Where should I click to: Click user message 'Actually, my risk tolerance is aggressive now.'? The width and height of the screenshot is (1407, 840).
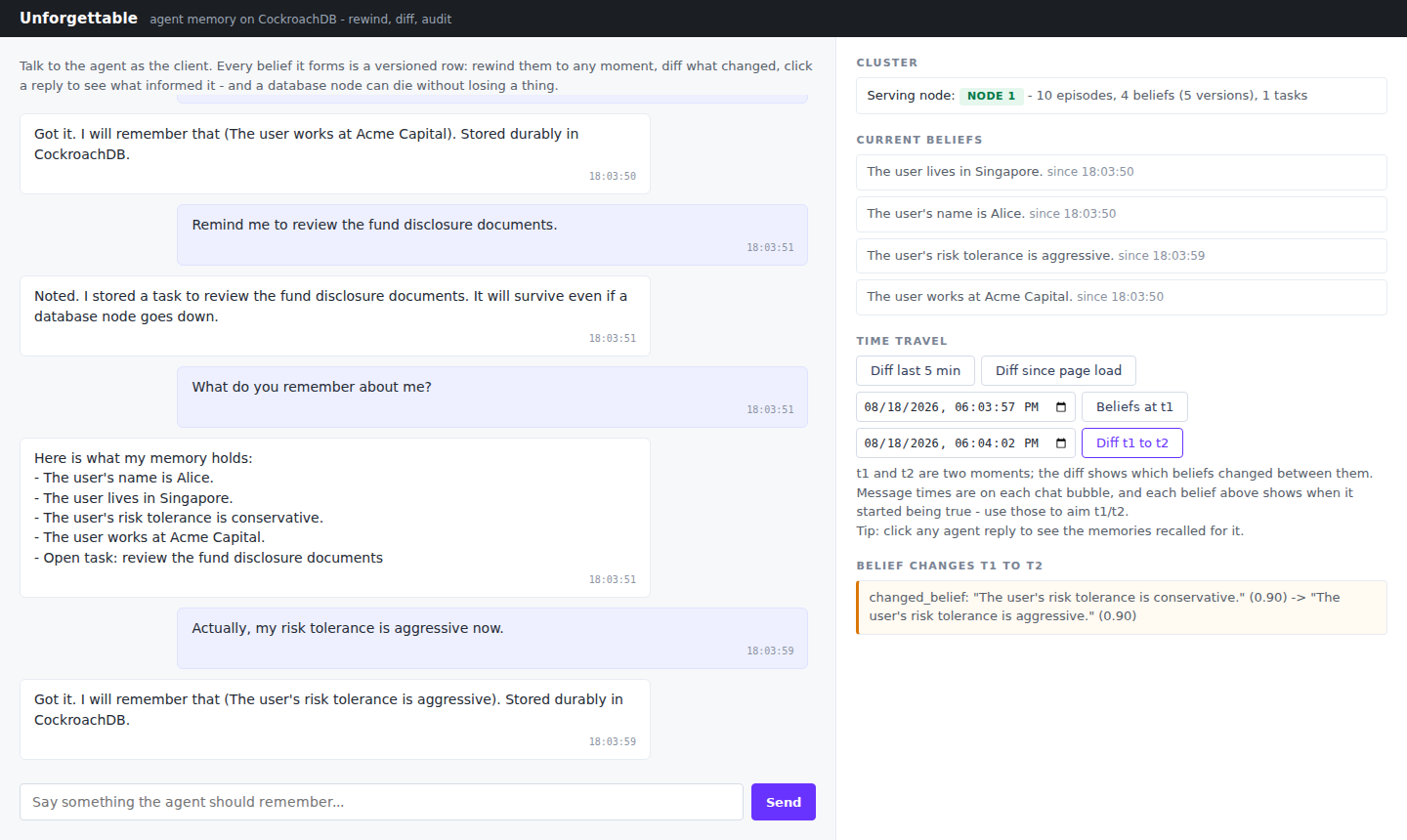tap(492, 638)
